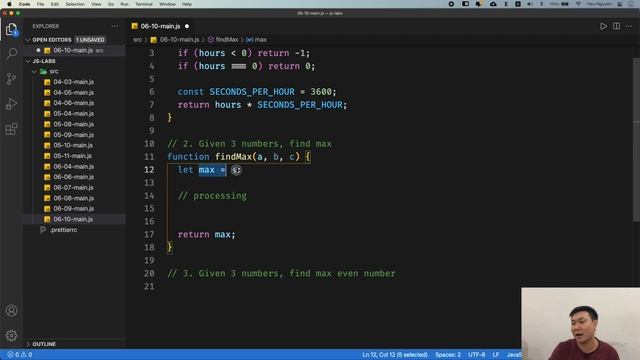Image resolution: width=640 pixels, height=360 pixels.
Task: Open 05-09-main.js in the explorer
Action: click(75, 135)
